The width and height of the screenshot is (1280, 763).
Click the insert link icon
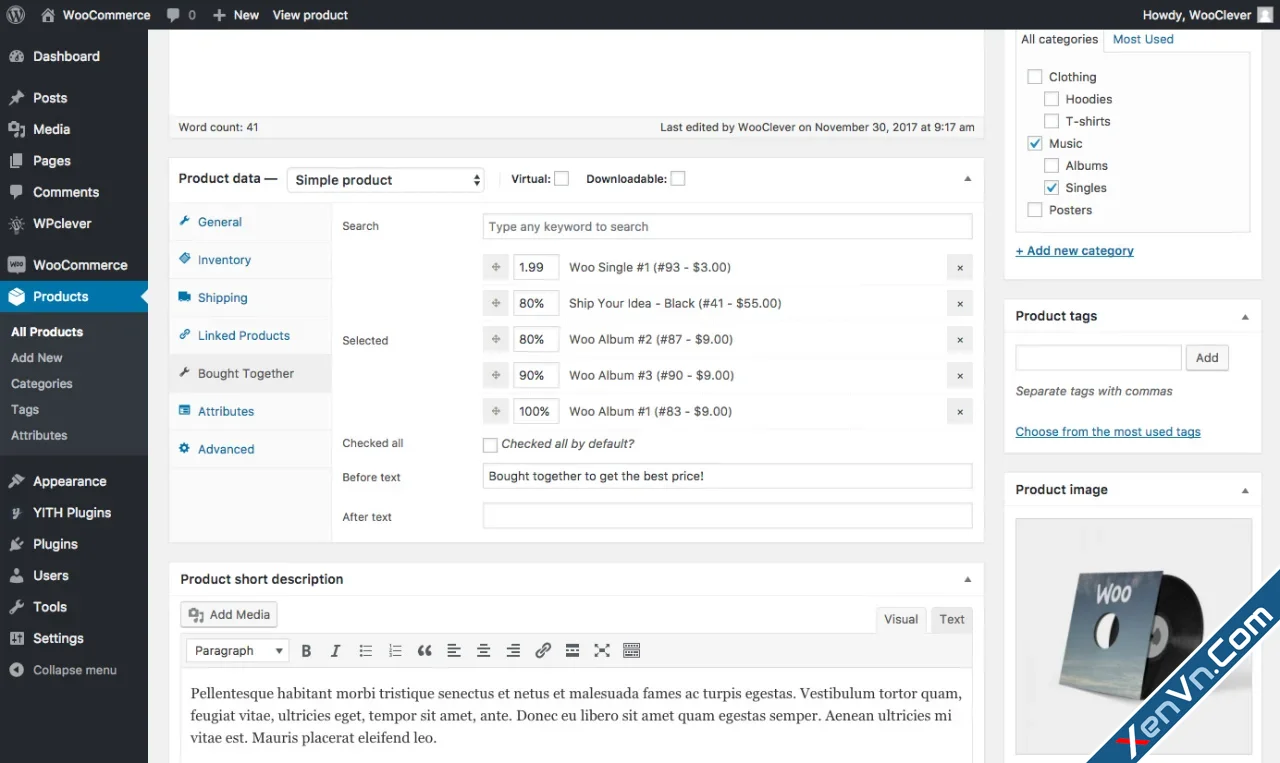click(x=543, y=651)
